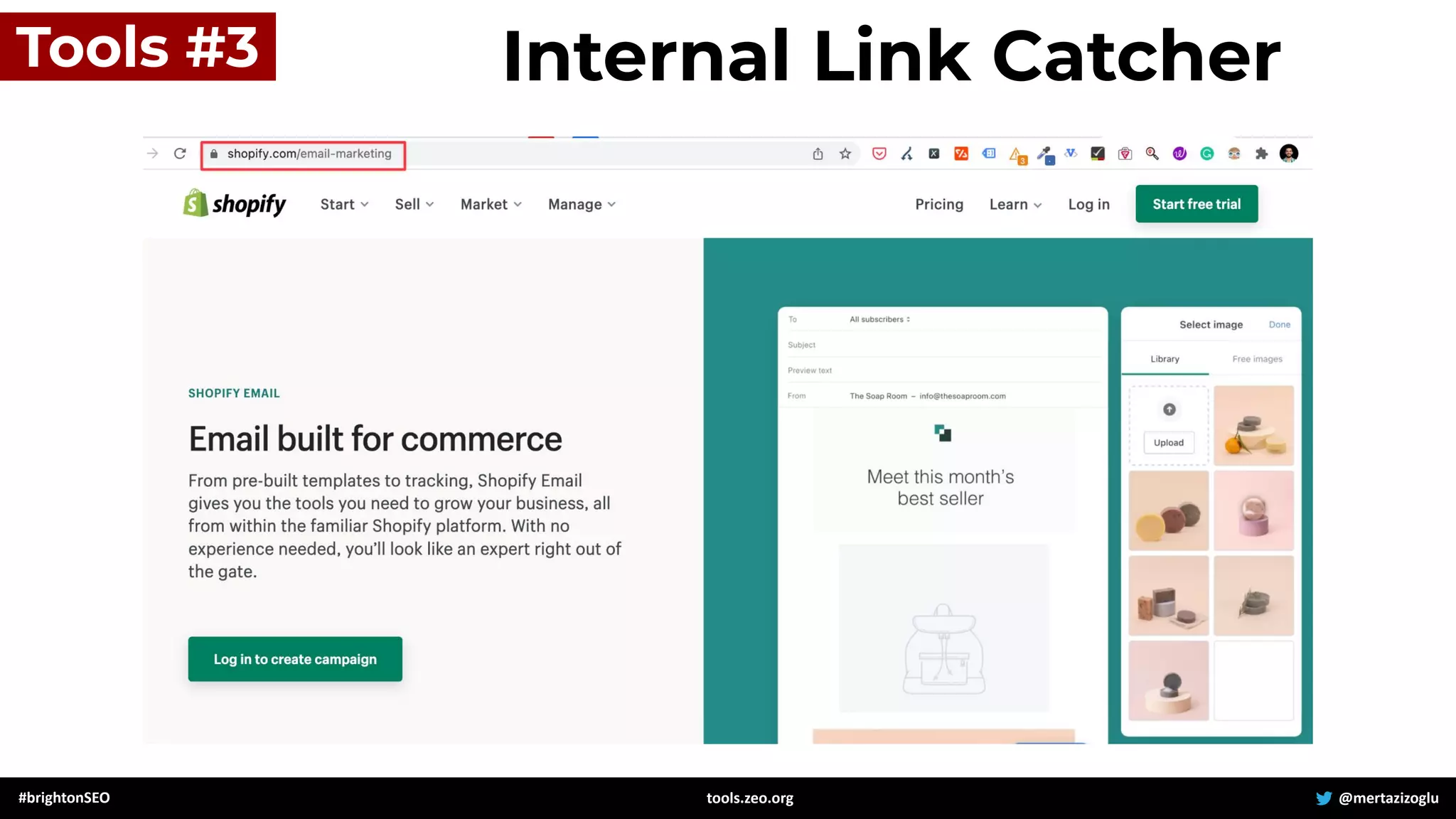Click the green square logo in email preview
Viewport: 1456px width, 819px height.
click(943, 433)
